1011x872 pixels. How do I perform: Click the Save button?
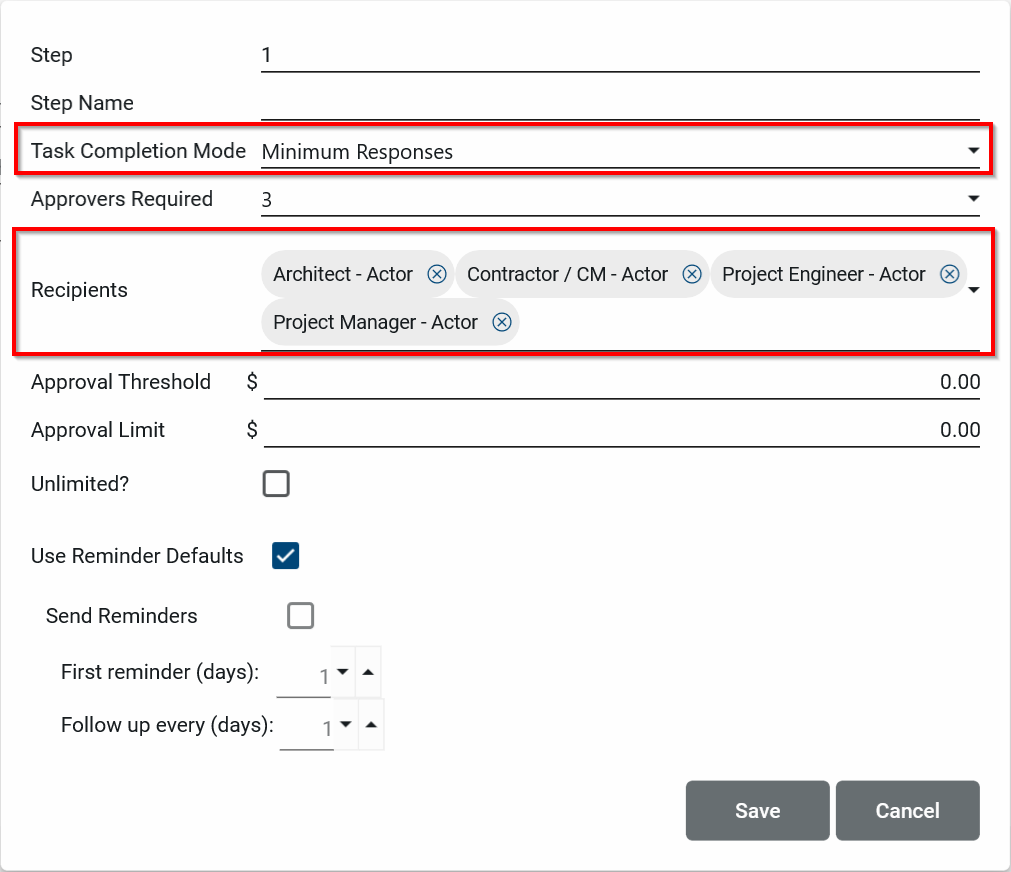(x=757, y=810)
